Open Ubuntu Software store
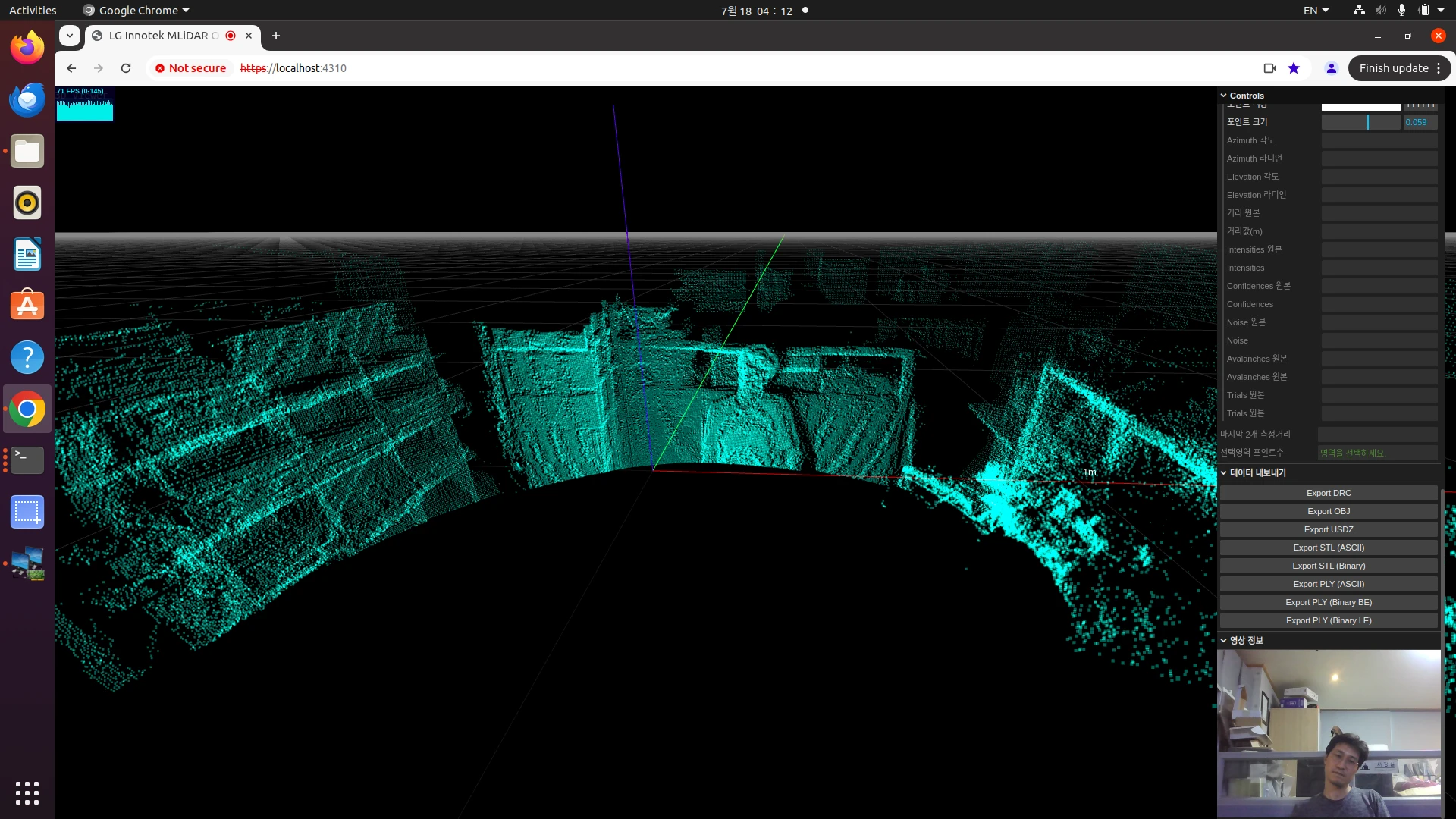The width and height of the screenshot is (1456, 819). 27,306
